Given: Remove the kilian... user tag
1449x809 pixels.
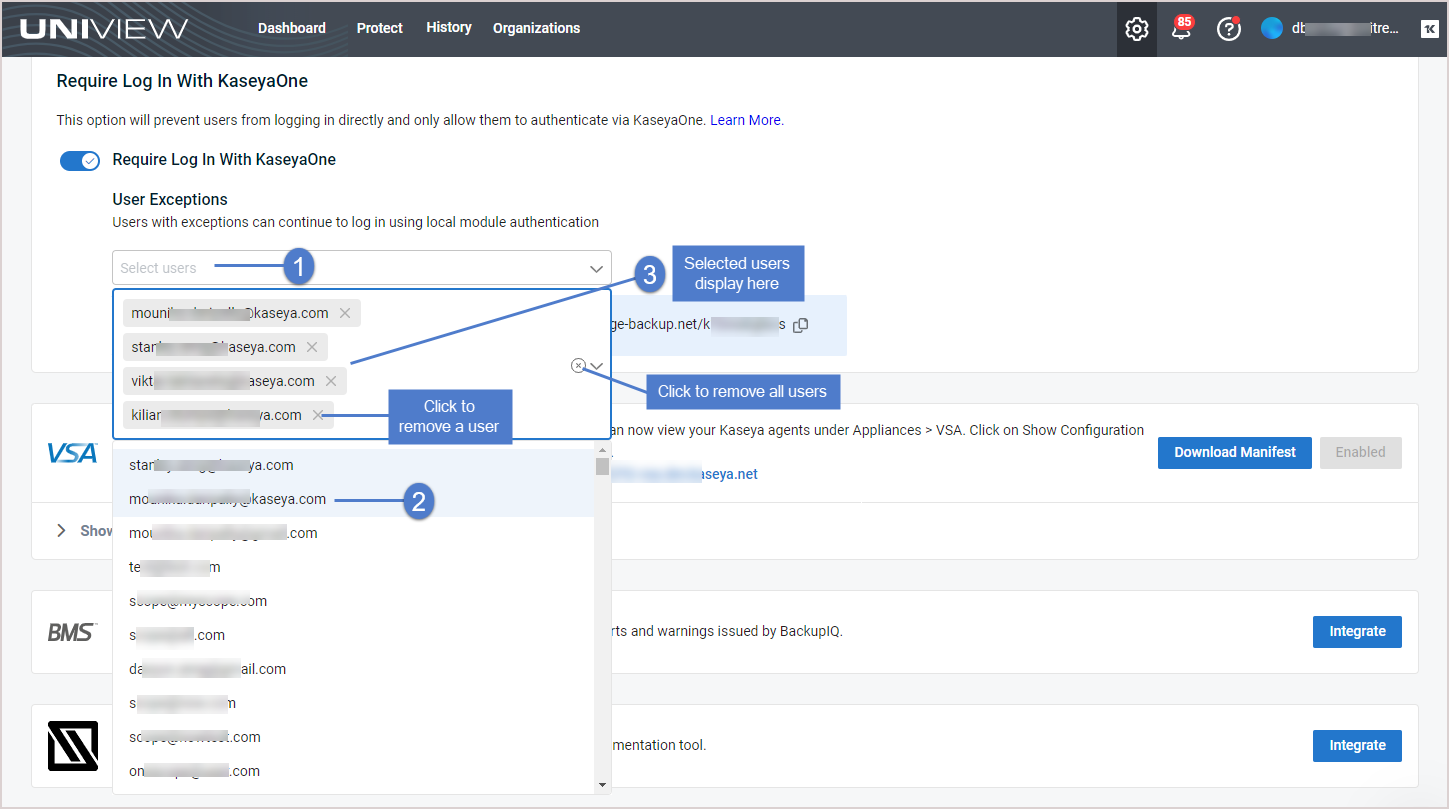Looking at the screenshot, I should click(x=318, y=415).
